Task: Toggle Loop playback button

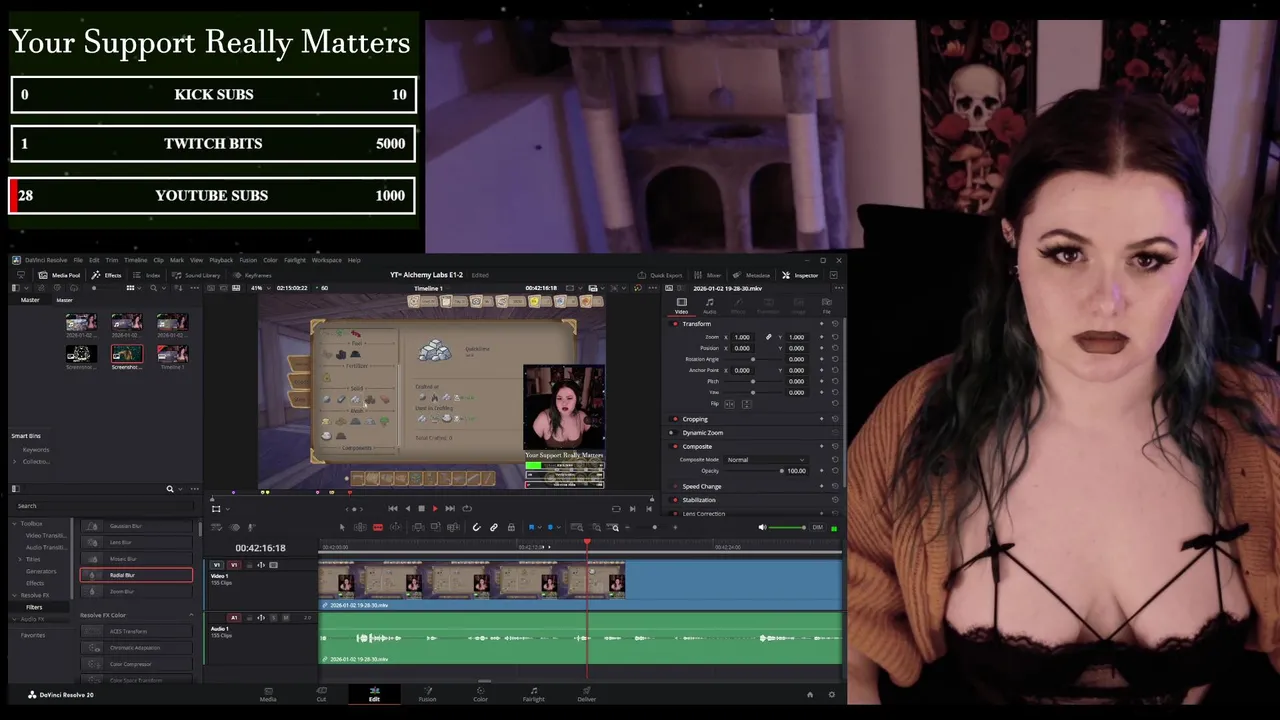Action: coord(467,508)
